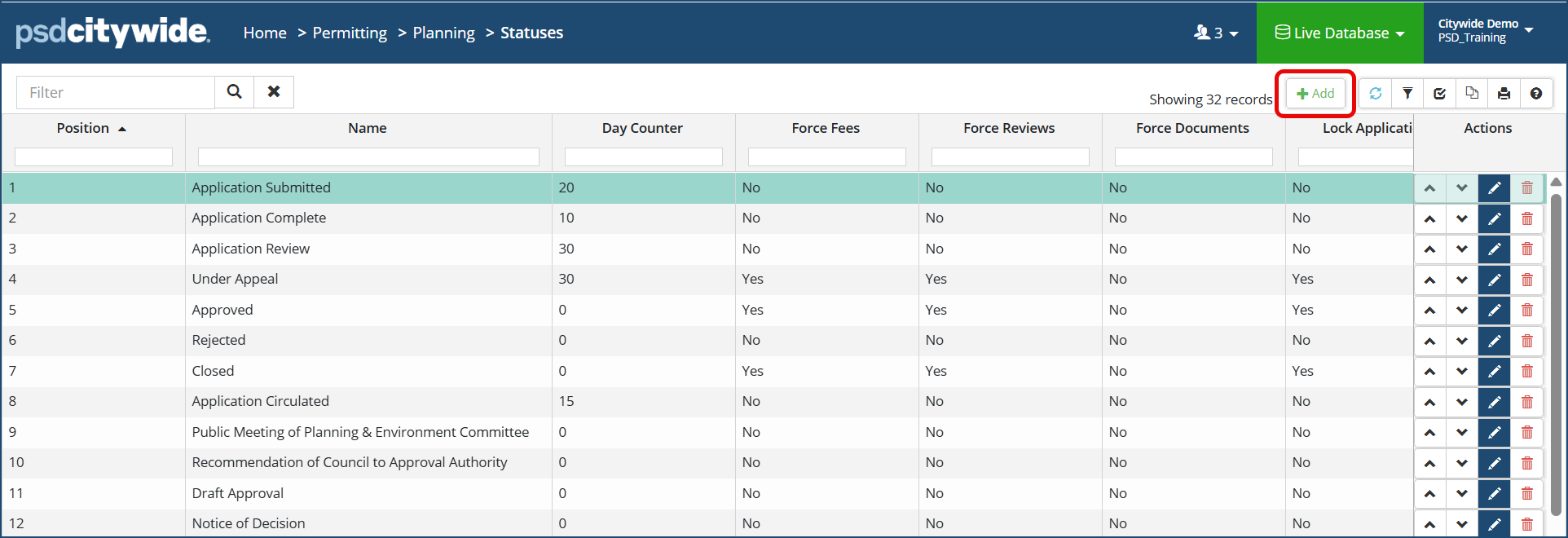The width and height of the screenshot is (1568, 538).
Task: Navigate to Planning breadcrumb
Action: (443, 33)
